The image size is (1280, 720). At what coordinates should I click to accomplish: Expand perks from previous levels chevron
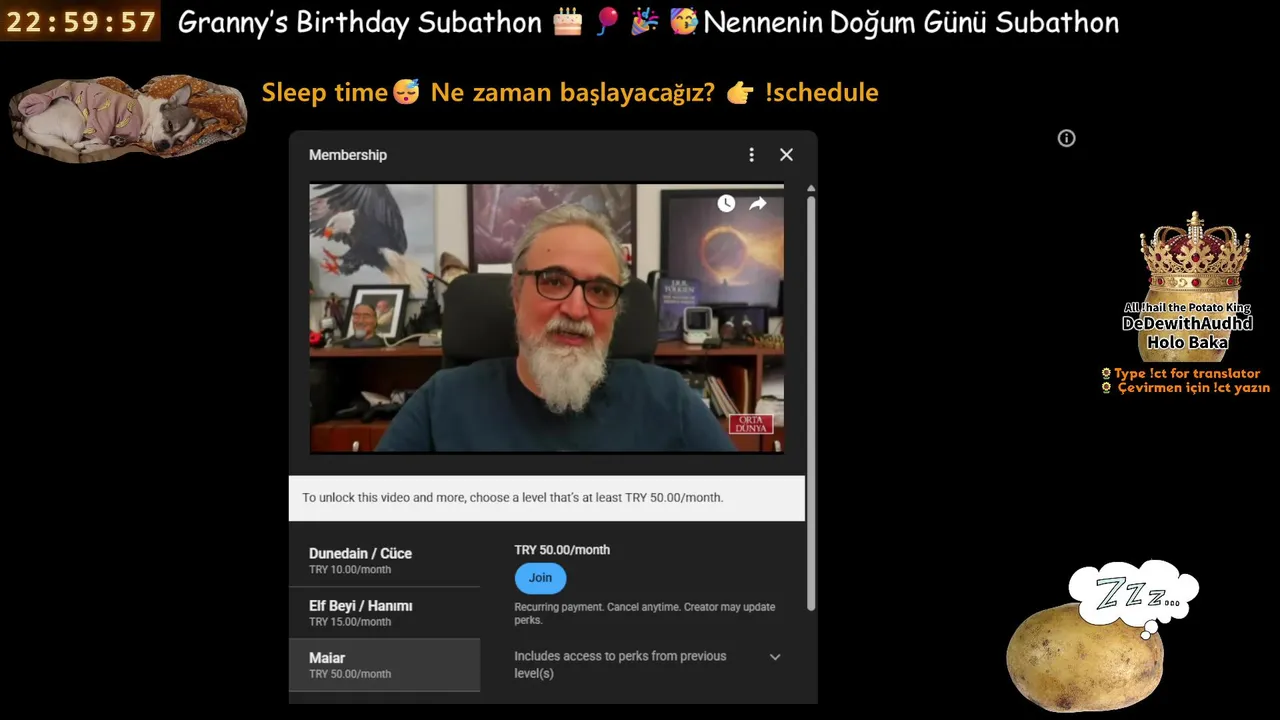coord(775,657)
